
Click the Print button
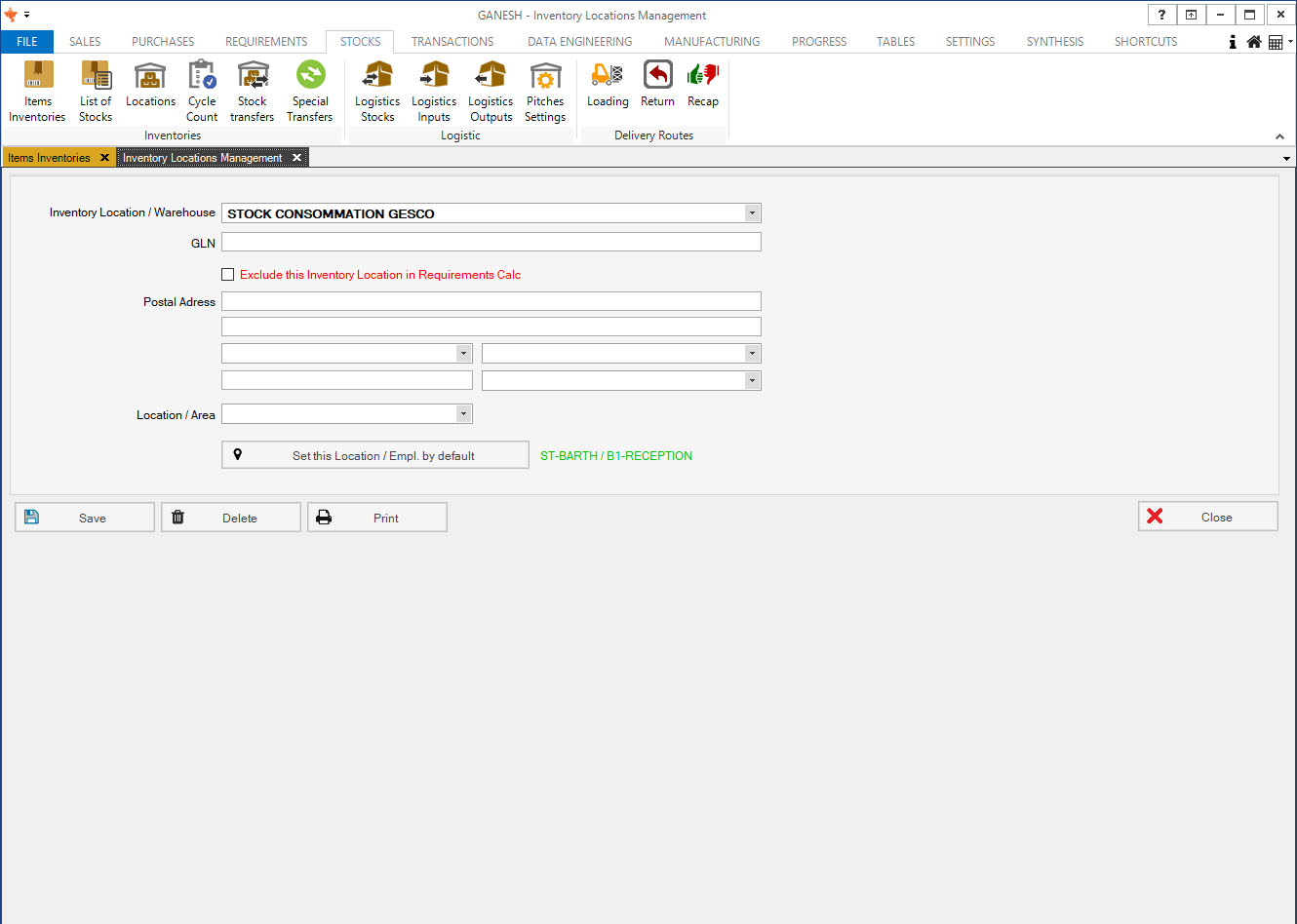[x=377, y=518]
